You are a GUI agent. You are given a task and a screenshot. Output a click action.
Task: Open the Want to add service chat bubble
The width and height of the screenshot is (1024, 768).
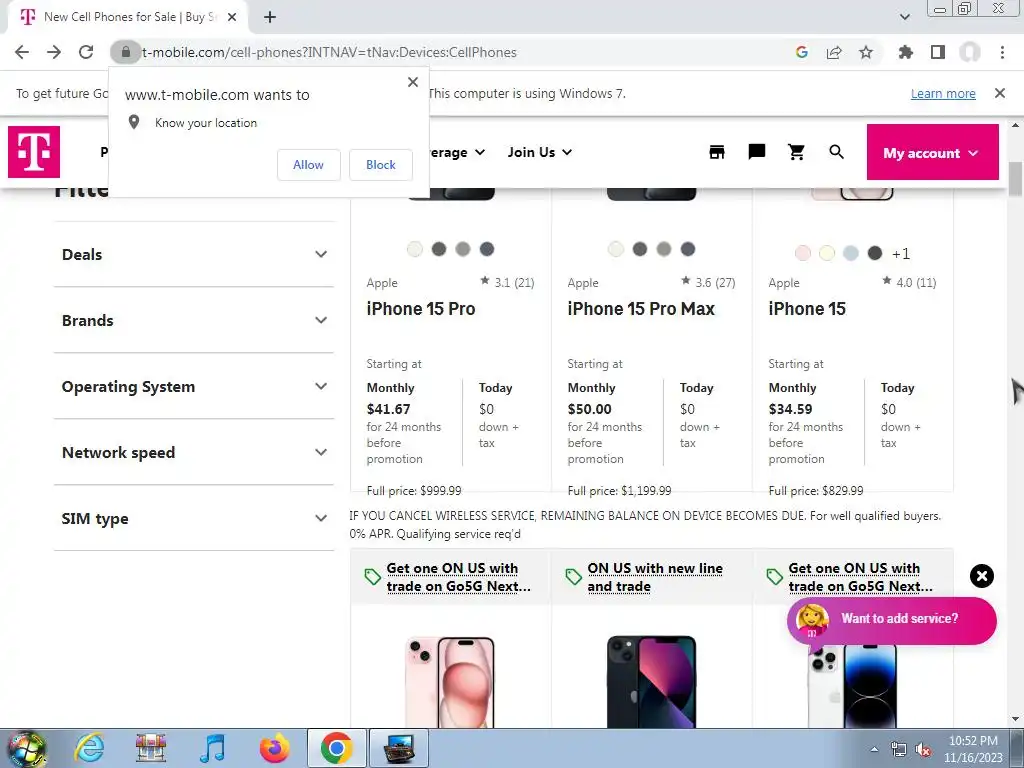point(891,619)
